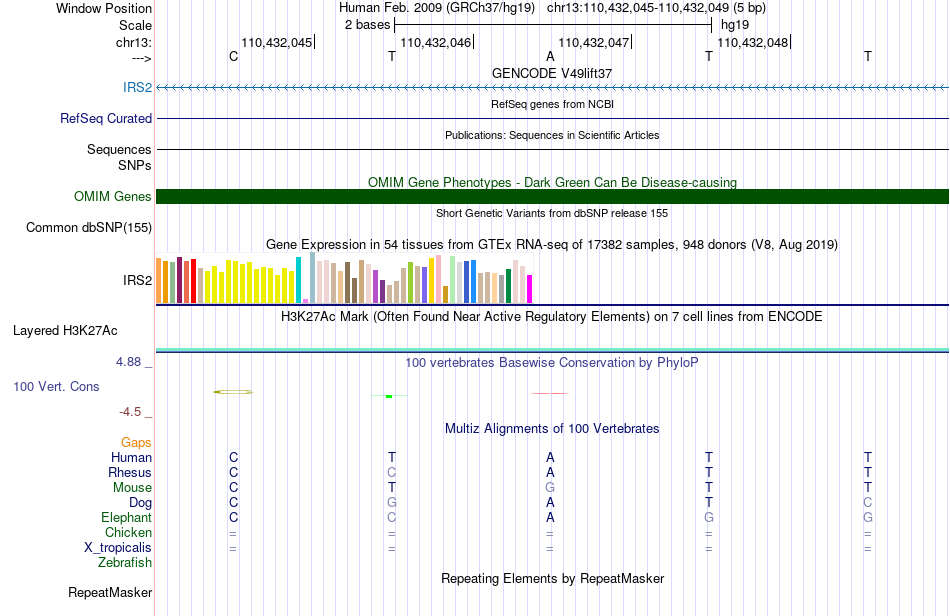Click the Human row A base in alignment

click(x=550, y=457)
